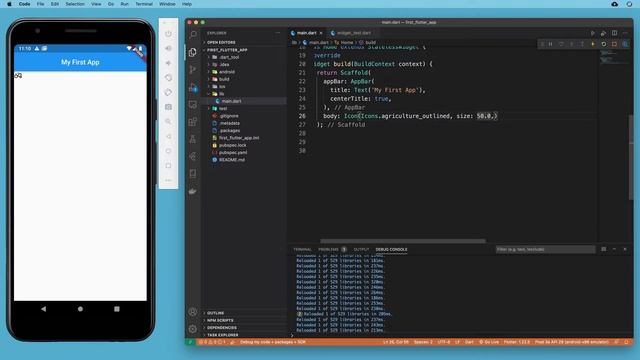This screenshot has width=640, height=360.
Task: Collapse the lib folder
Action: coord(222,94)
